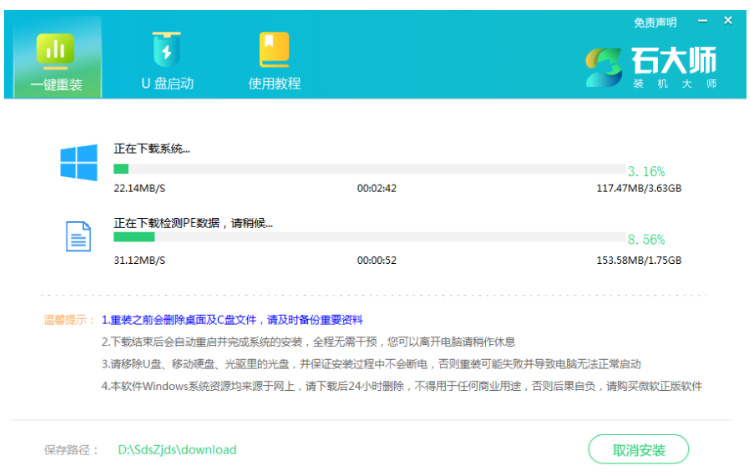Click the 3.16% progress percentage
Image resolution: width=750 pixels, height=476 pixels.
(x=646, y=171)
